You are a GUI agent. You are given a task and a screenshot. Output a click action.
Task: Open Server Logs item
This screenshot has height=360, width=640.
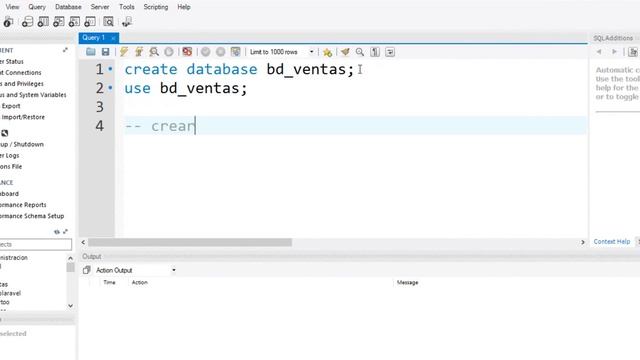pos(10,155)
